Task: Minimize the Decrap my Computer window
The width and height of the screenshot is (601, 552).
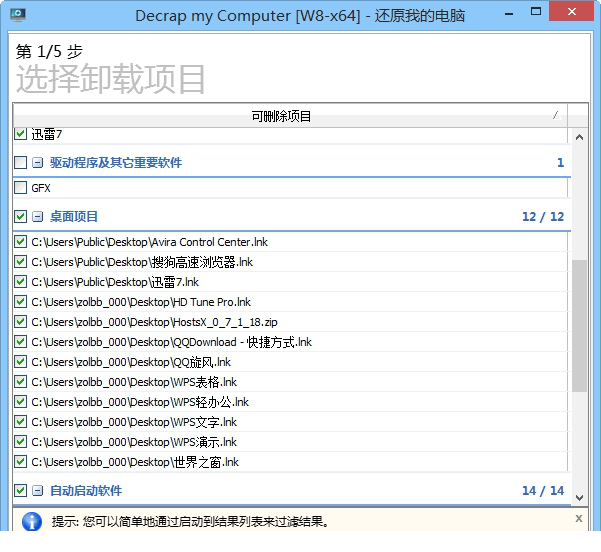Action: pyautogui.click(x=509, y=13)
